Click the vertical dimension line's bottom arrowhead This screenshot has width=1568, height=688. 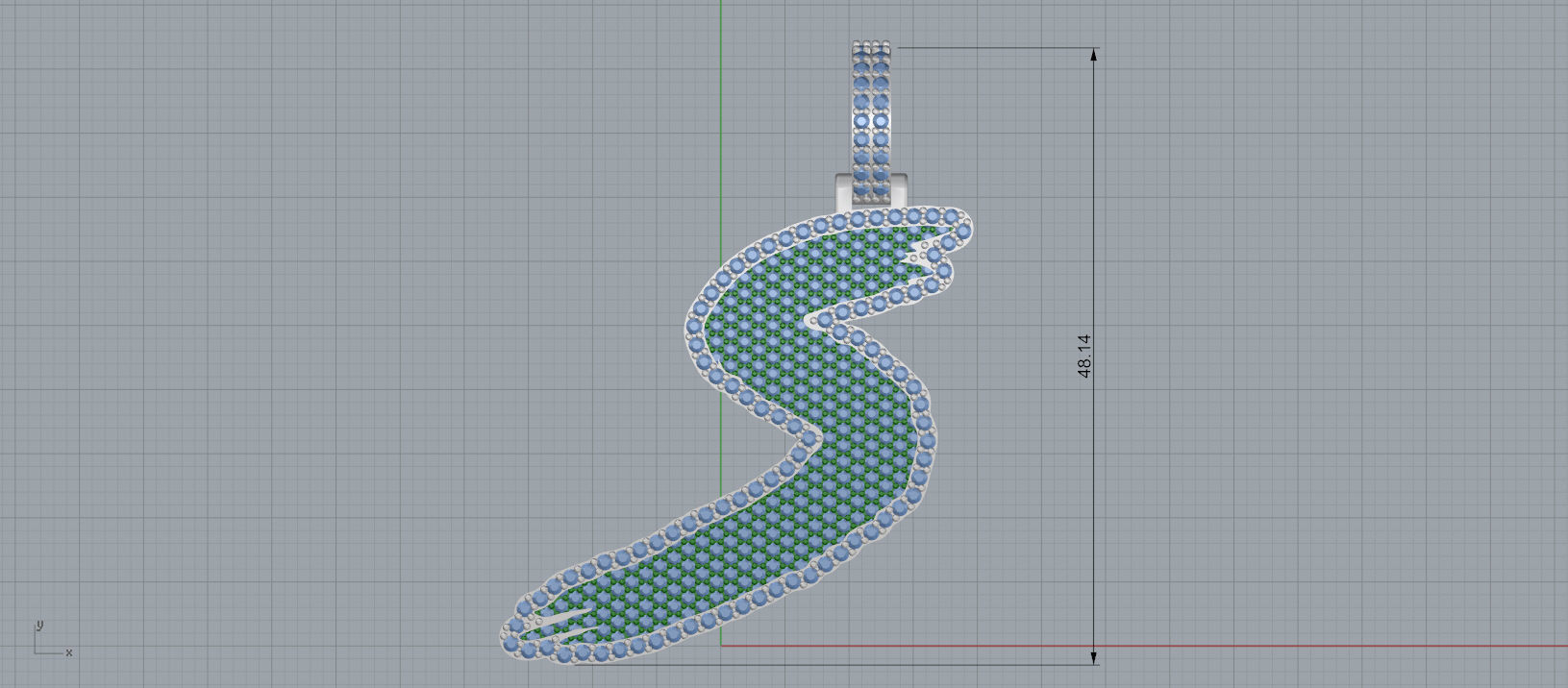(1093, 656)
